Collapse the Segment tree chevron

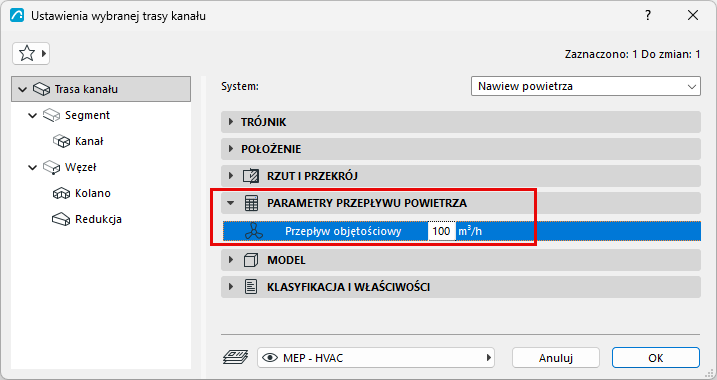(x=32, y=115)
